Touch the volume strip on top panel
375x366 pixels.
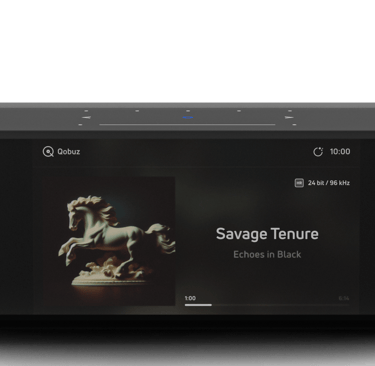tap(187, 124)
